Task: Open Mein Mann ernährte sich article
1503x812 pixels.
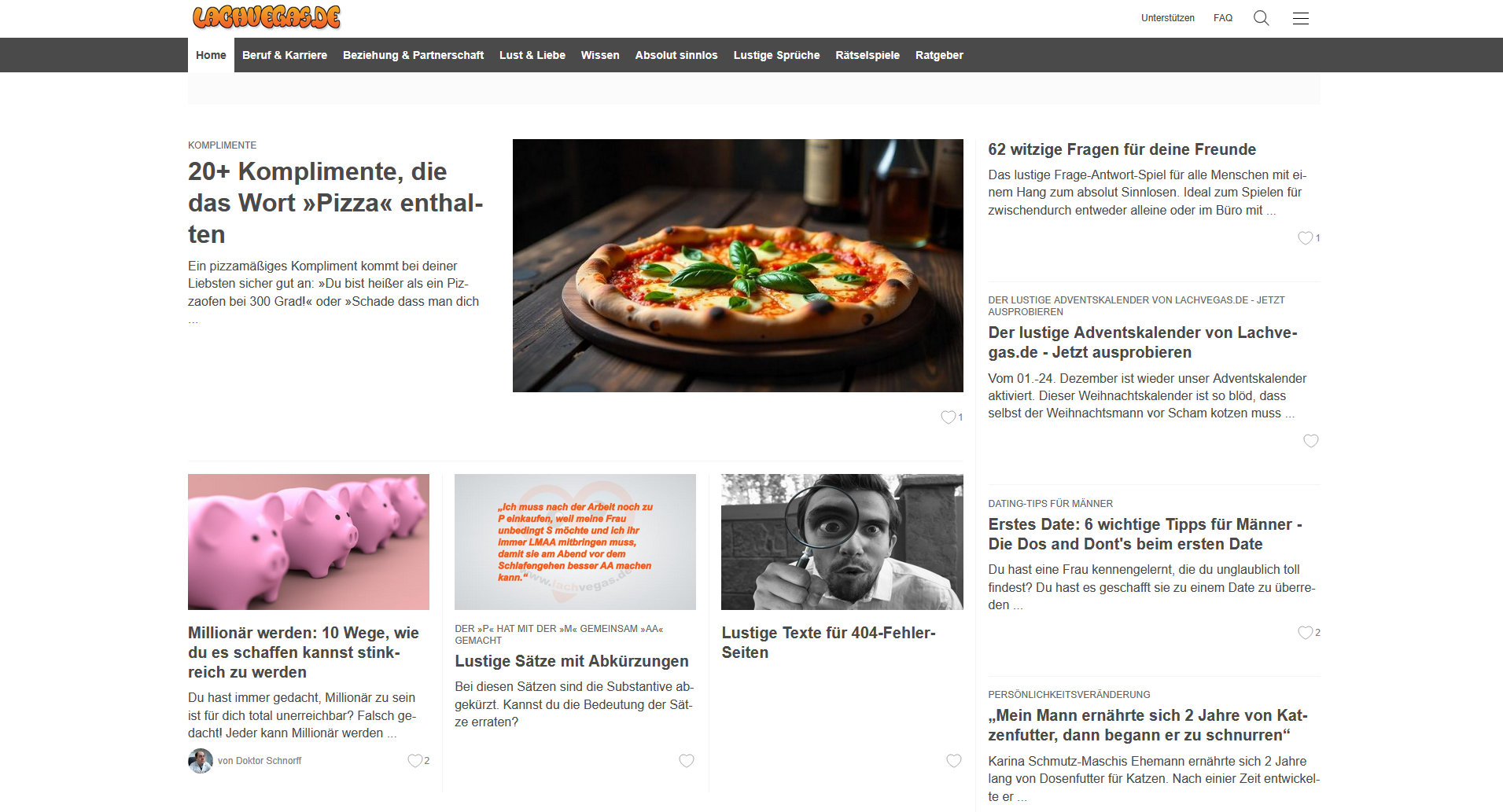Action: pos(1148,726)
